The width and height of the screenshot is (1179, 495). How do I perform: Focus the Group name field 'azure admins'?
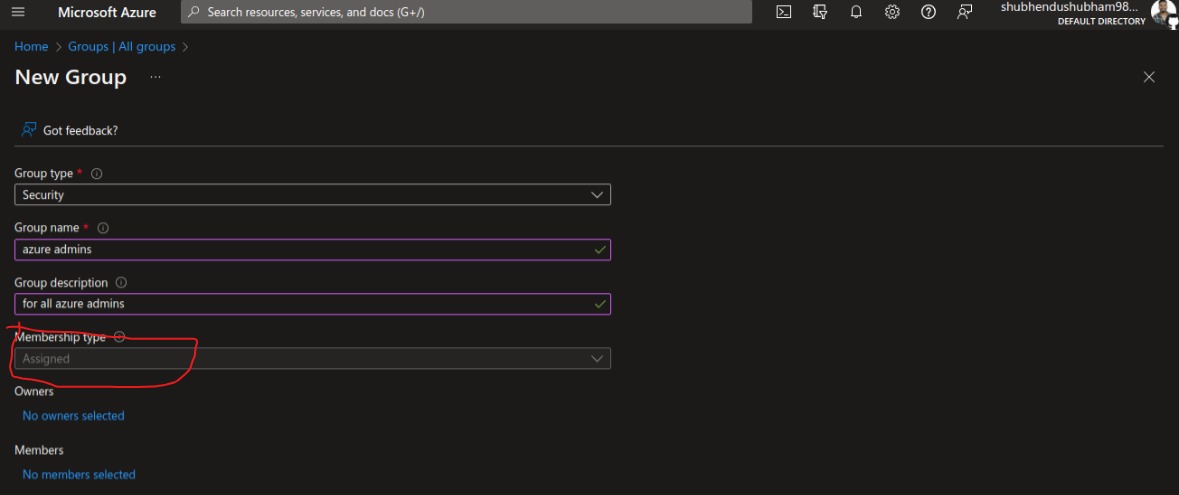[312, 249]
